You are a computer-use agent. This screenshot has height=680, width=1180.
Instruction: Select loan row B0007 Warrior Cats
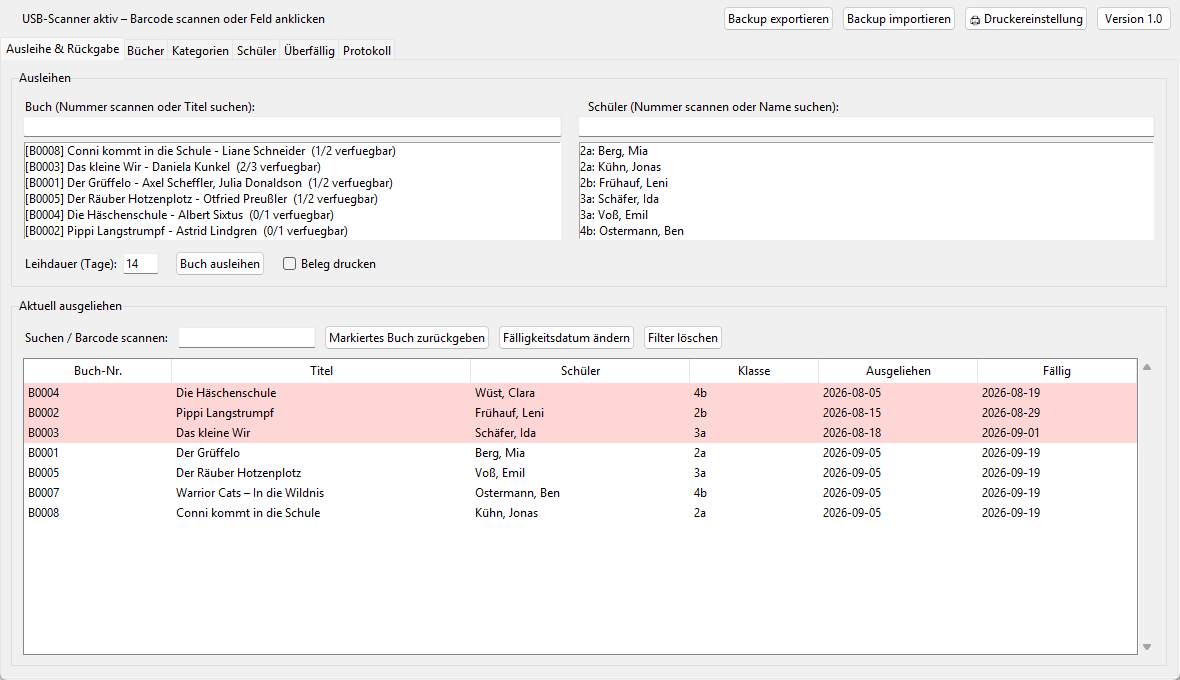[x=580, y=493]
